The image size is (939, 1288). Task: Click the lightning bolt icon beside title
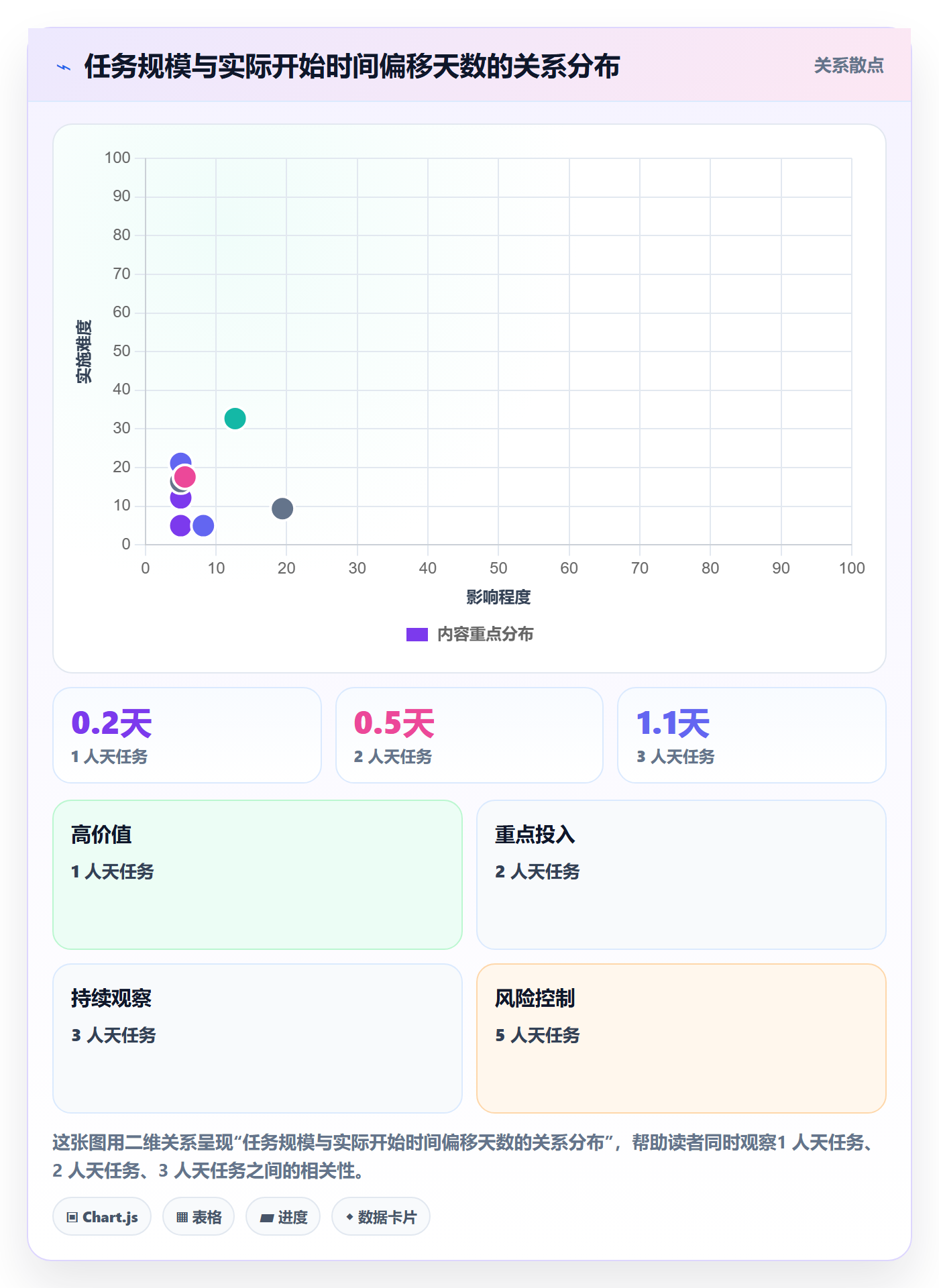click(x=64, y=67)
